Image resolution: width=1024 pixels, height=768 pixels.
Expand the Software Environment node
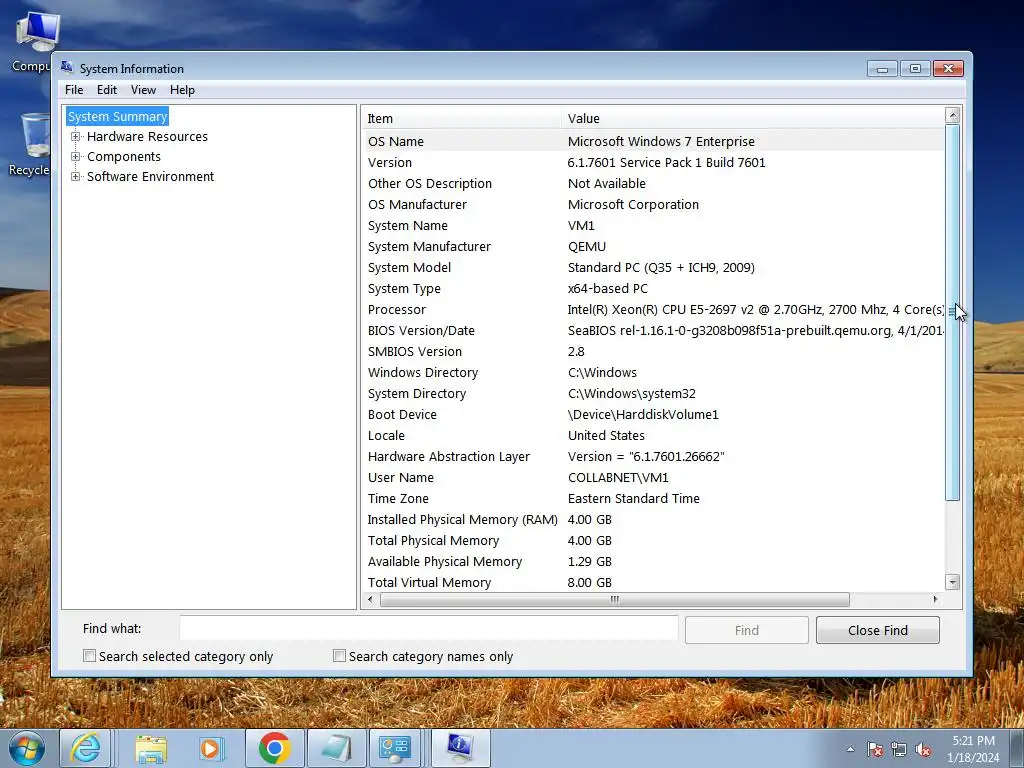76,176
